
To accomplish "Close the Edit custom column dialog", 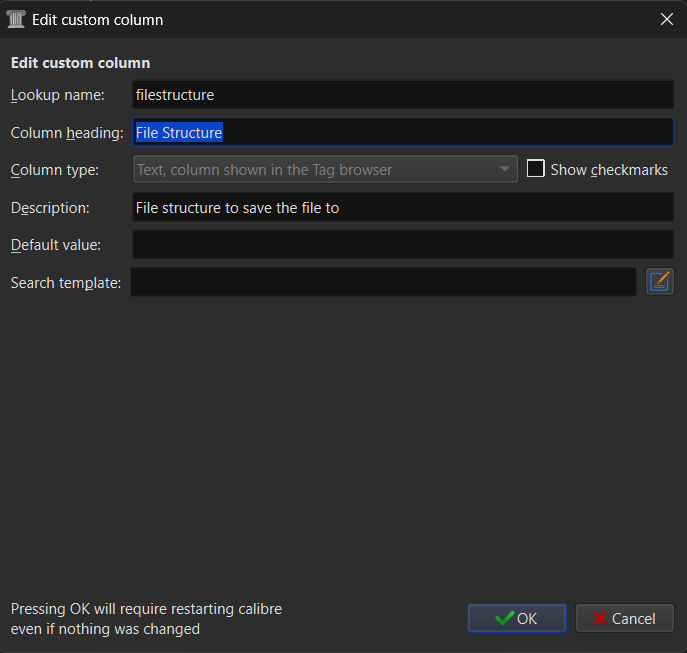I will click(x=666, y=19).
